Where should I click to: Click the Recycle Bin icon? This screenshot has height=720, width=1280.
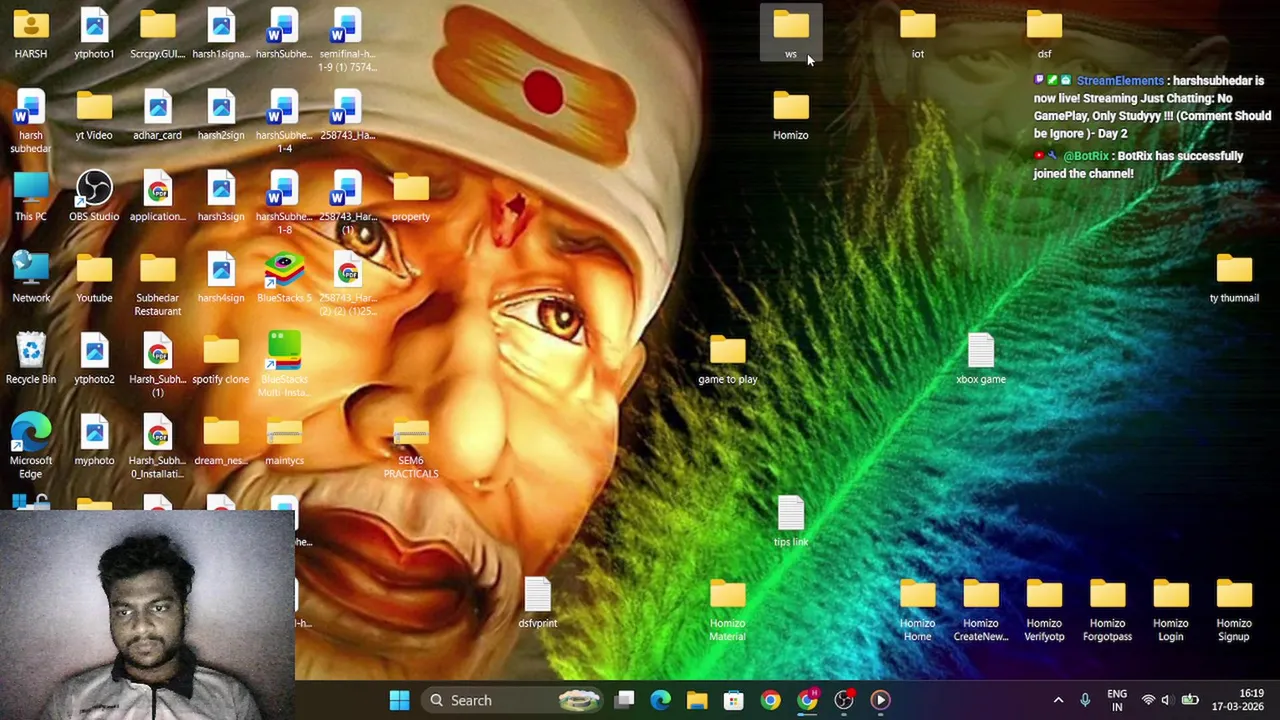coord(31,359)
